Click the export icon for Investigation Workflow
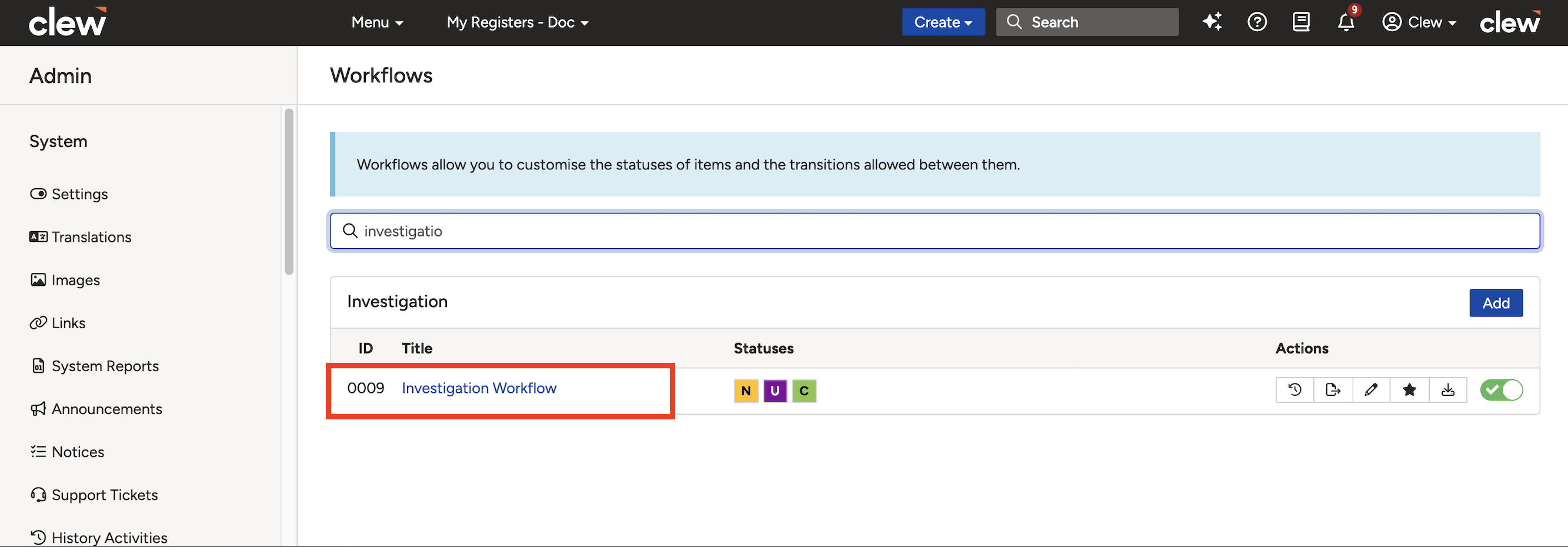1568x547 pixels. click(1333, 390)
